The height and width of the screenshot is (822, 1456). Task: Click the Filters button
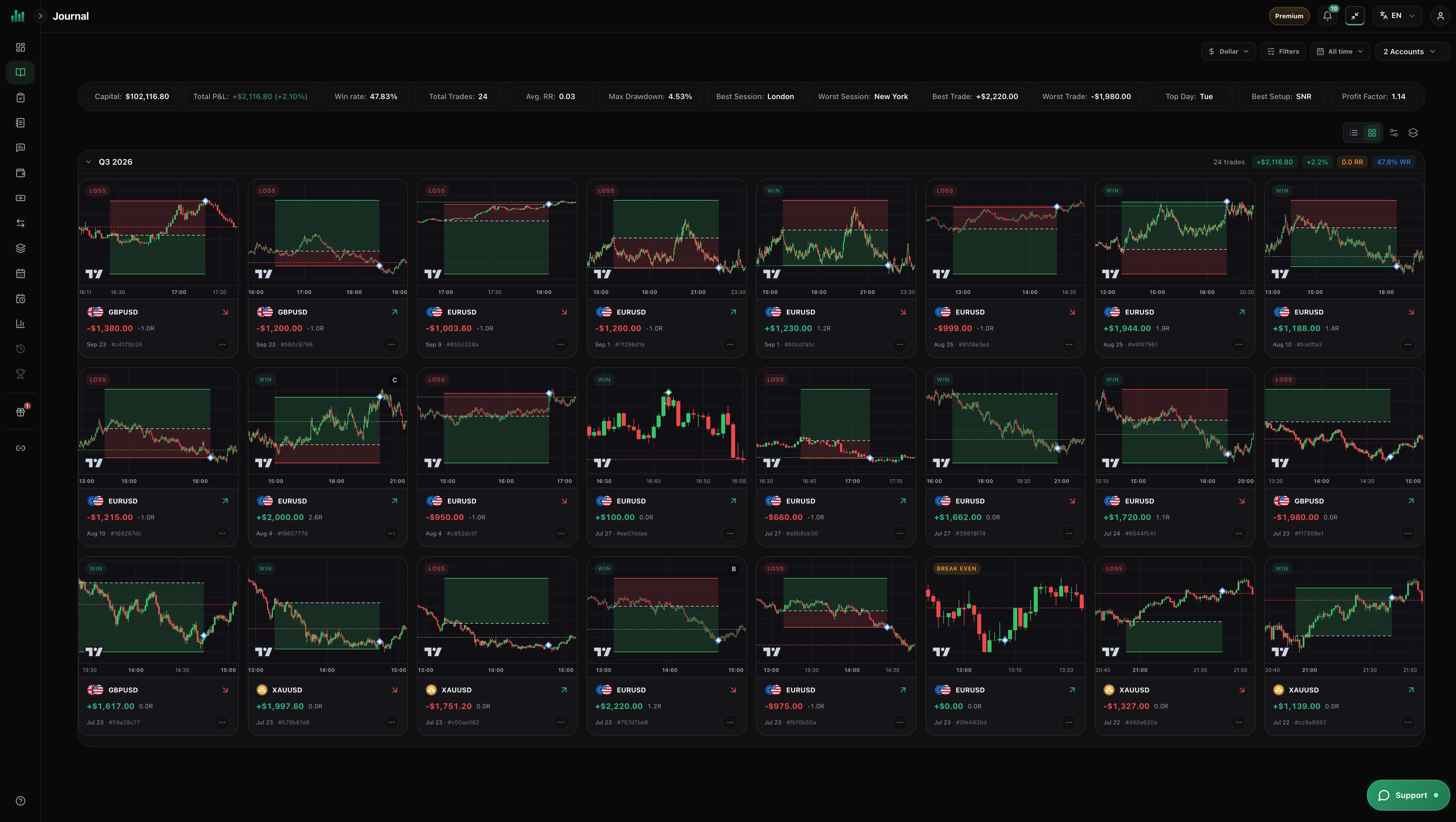click(1283, 51)
